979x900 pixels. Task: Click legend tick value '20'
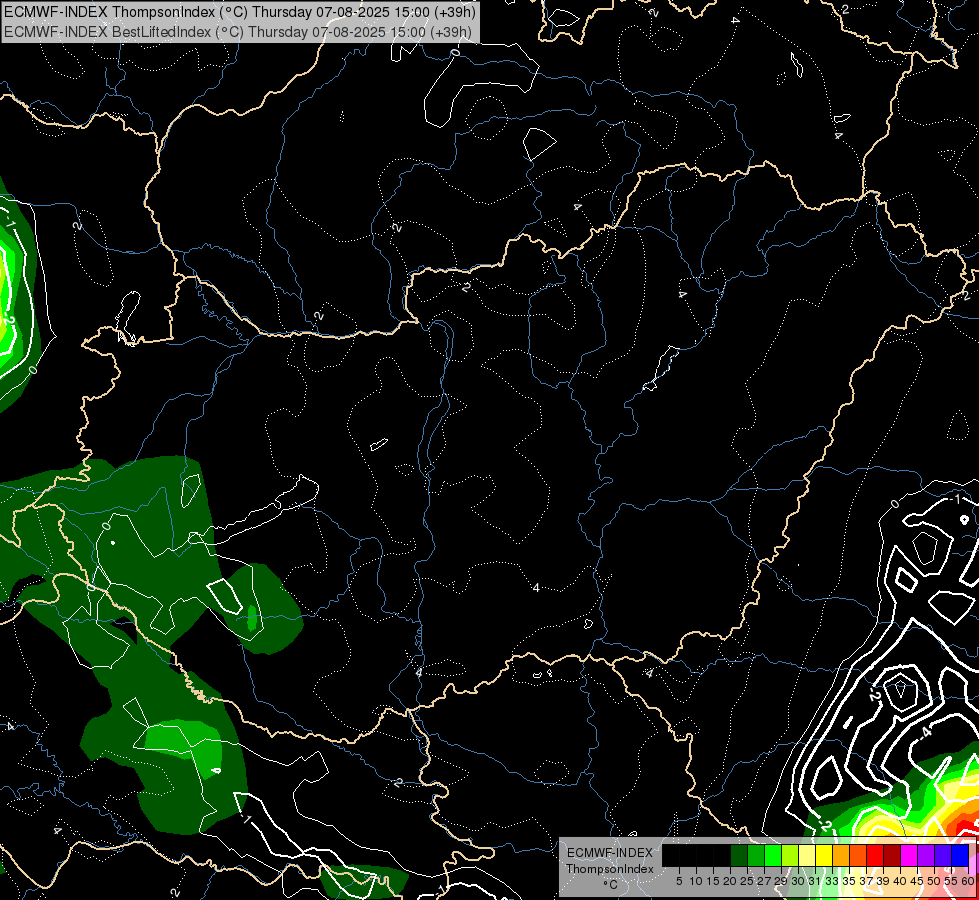tap(731, 881)
